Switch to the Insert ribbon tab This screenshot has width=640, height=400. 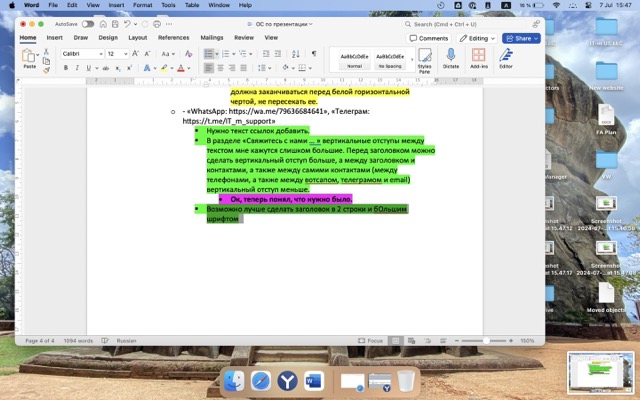point(55,37)
